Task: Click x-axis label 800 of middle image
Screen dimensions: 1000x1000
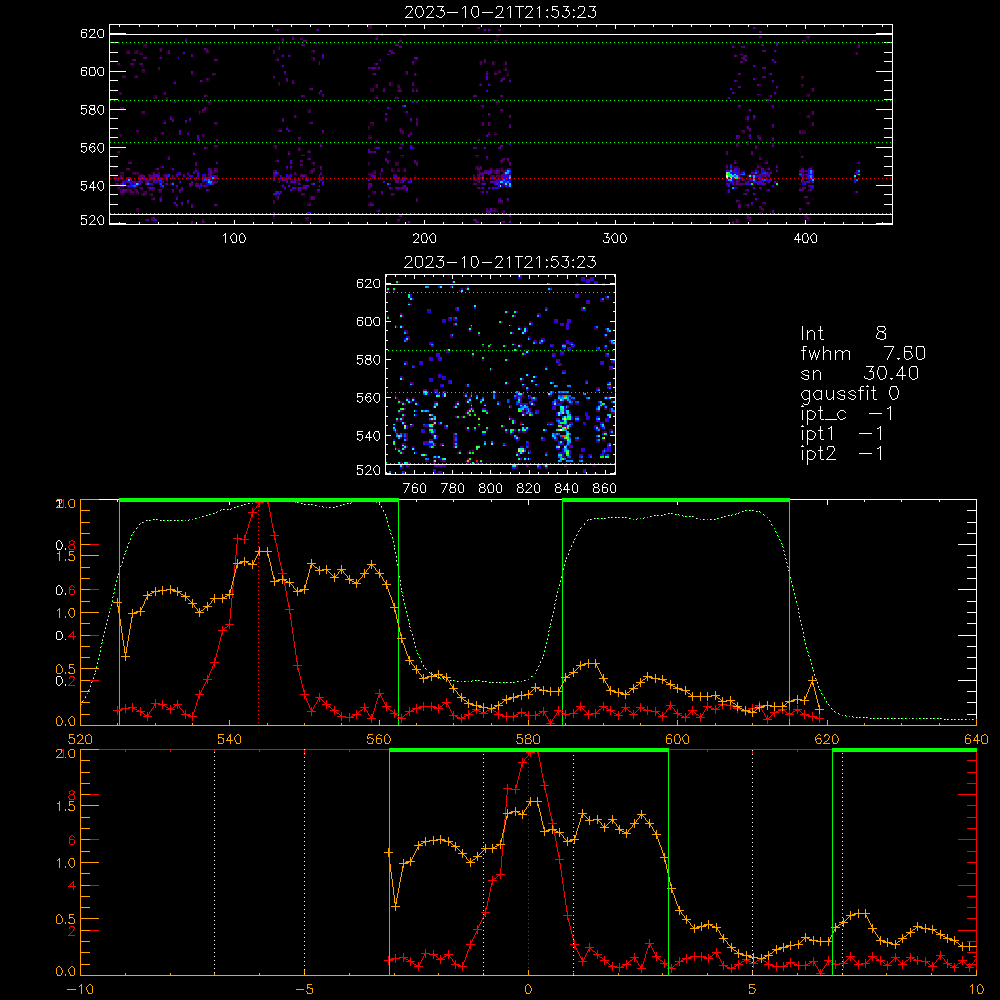Action: pyautogui.click(x=490, y=489)
